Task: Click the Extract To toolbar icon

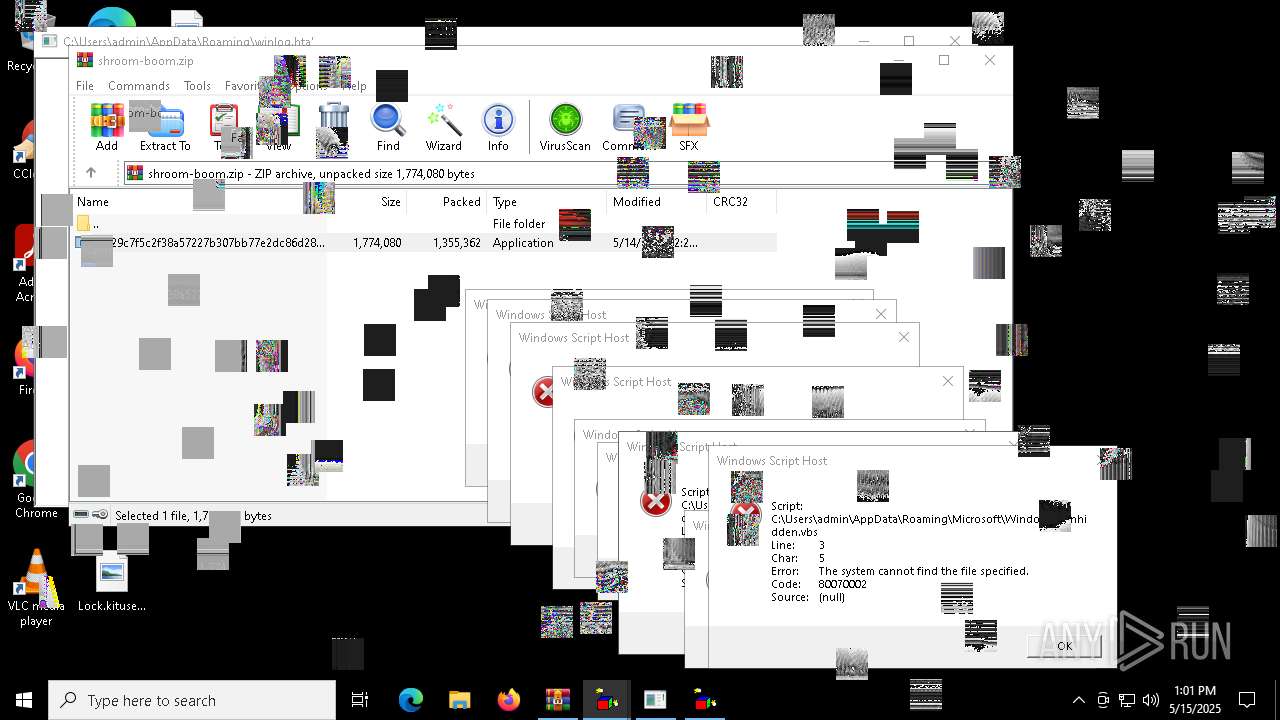Action: pyautogui.click(x=165, y=127)
